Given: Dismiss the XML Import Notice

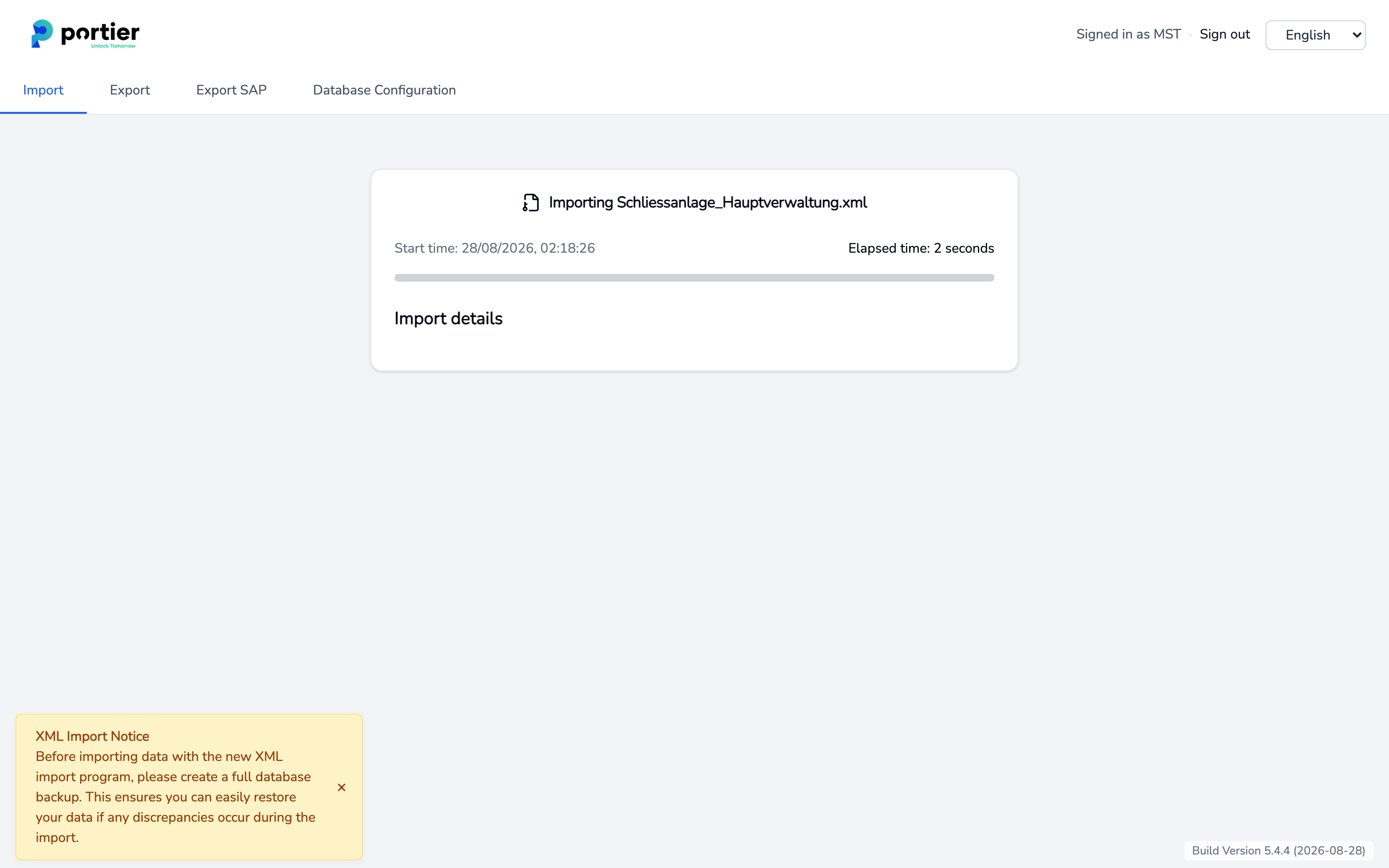Looking at the screenshot, I should (341, 787).
